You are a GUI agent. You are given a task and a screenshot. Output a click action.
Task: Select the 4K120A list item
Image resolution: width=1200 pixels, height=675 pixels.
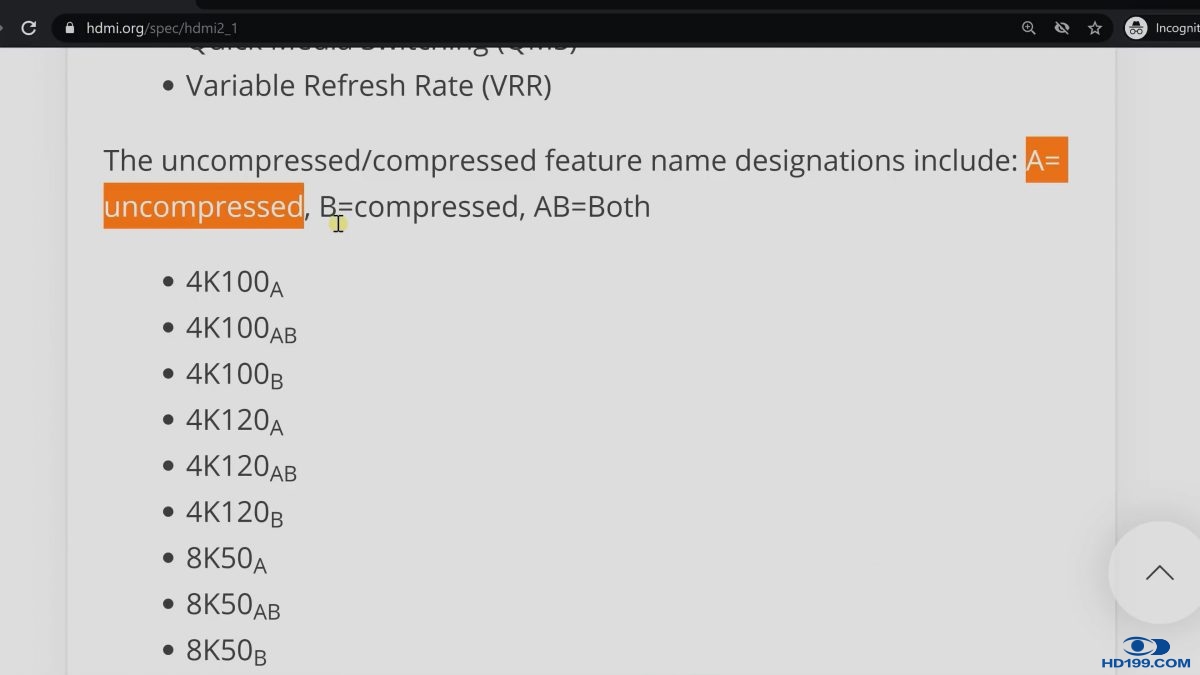click(x=234, y=421)
